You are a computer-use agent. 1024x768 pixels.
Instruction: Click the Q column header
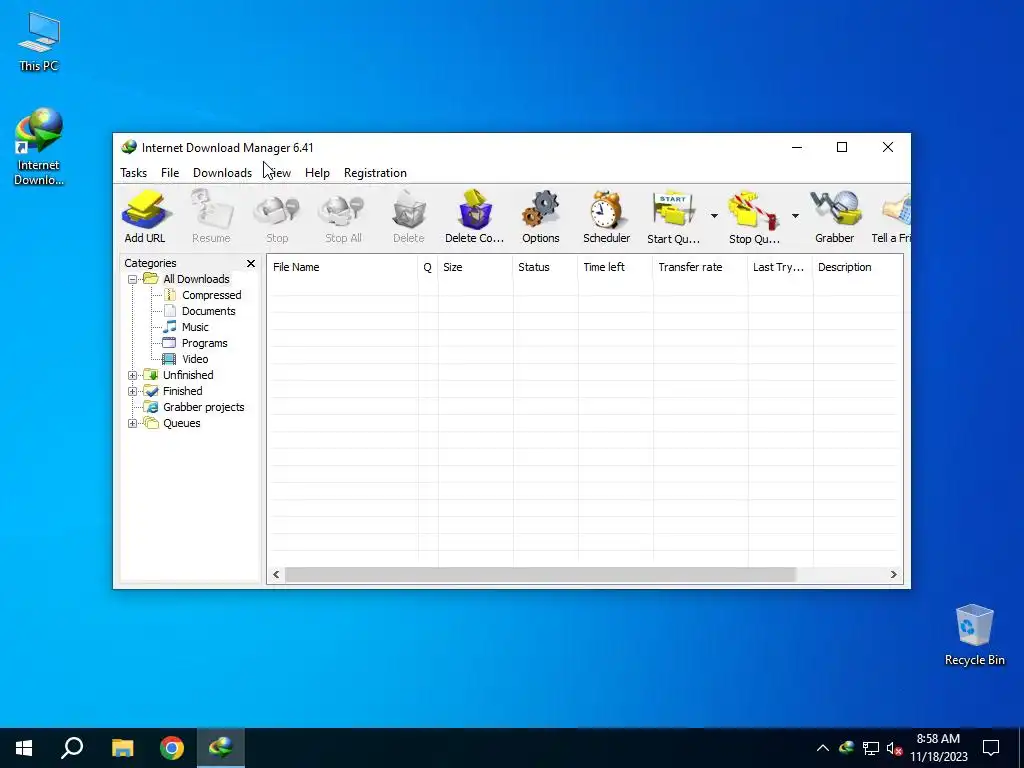[x=428, y=267]
